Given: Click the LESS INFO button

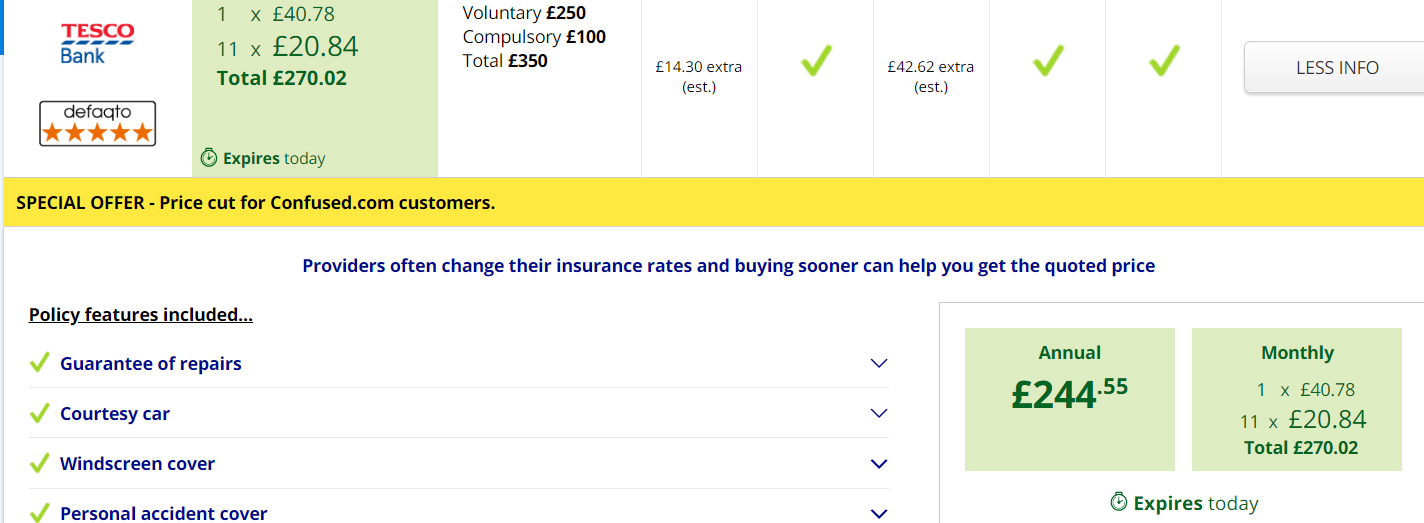Looking at the screenshot, I should coord(1336,67).
